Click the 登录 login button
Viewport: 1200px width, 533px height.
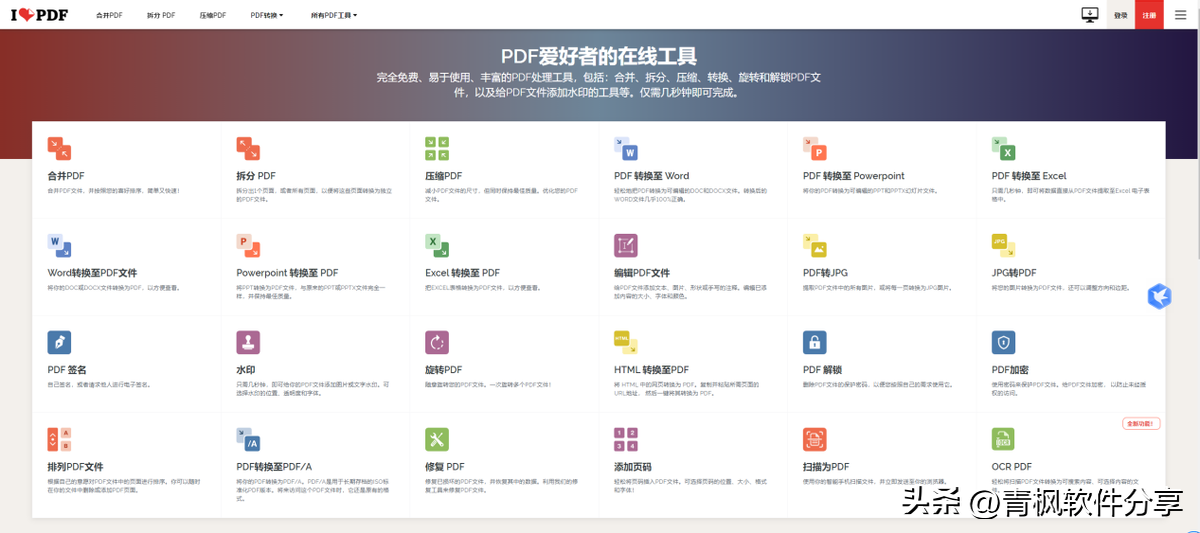[1121, 15]
